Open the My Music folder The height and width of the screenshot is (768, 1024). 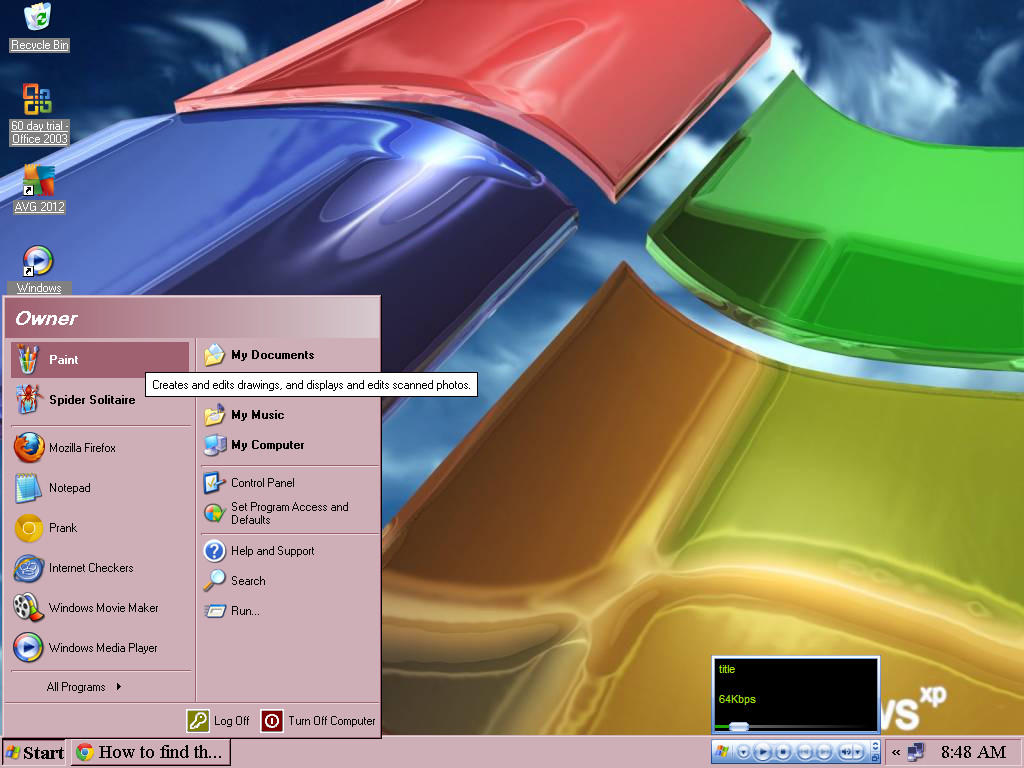(256, 415)
